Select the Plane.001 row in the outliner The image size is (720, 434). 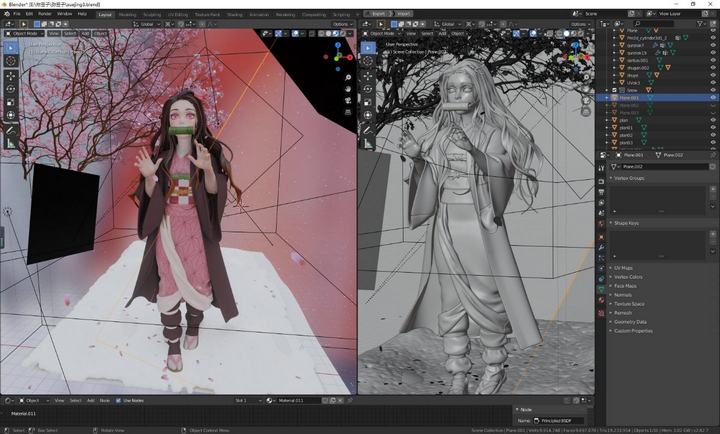point(657,98)
